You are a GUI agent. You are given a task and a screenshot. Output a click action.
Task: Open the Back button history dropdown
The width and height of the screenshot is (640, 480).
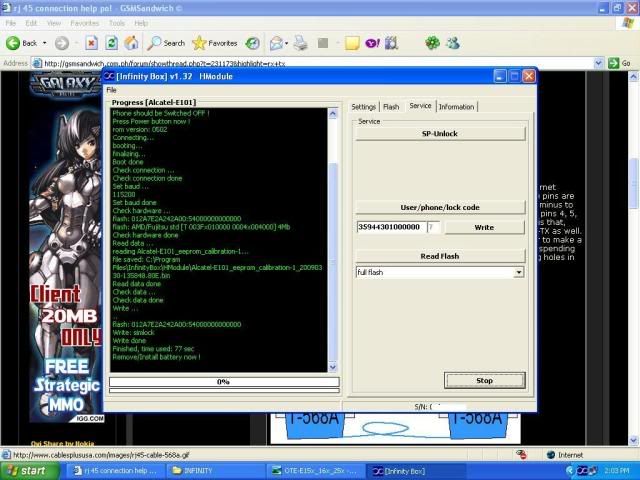coord(44,43)
